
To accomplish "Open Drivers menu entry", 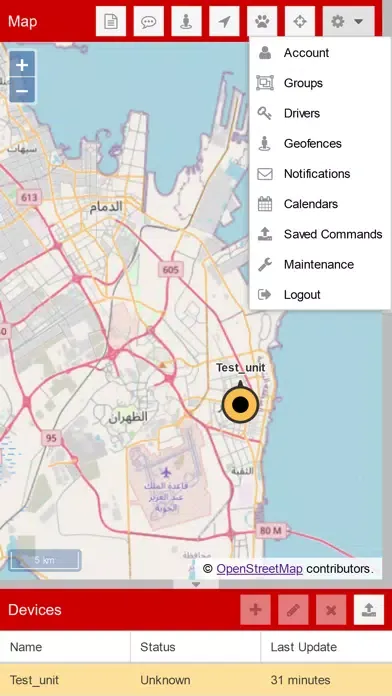I will point(320,113).
